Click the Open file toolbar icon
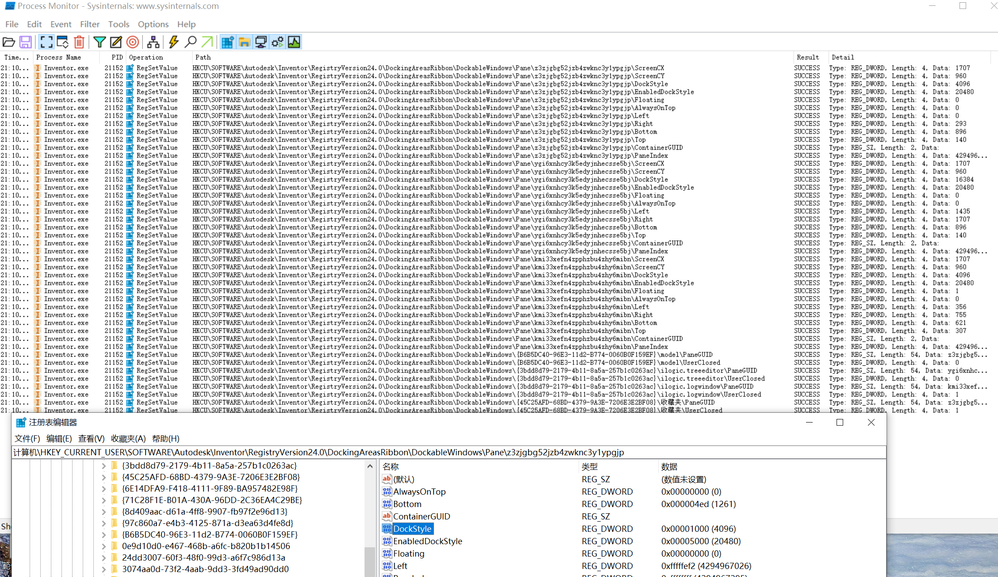This screenshot has width=998, height=577. click(9, 43)
